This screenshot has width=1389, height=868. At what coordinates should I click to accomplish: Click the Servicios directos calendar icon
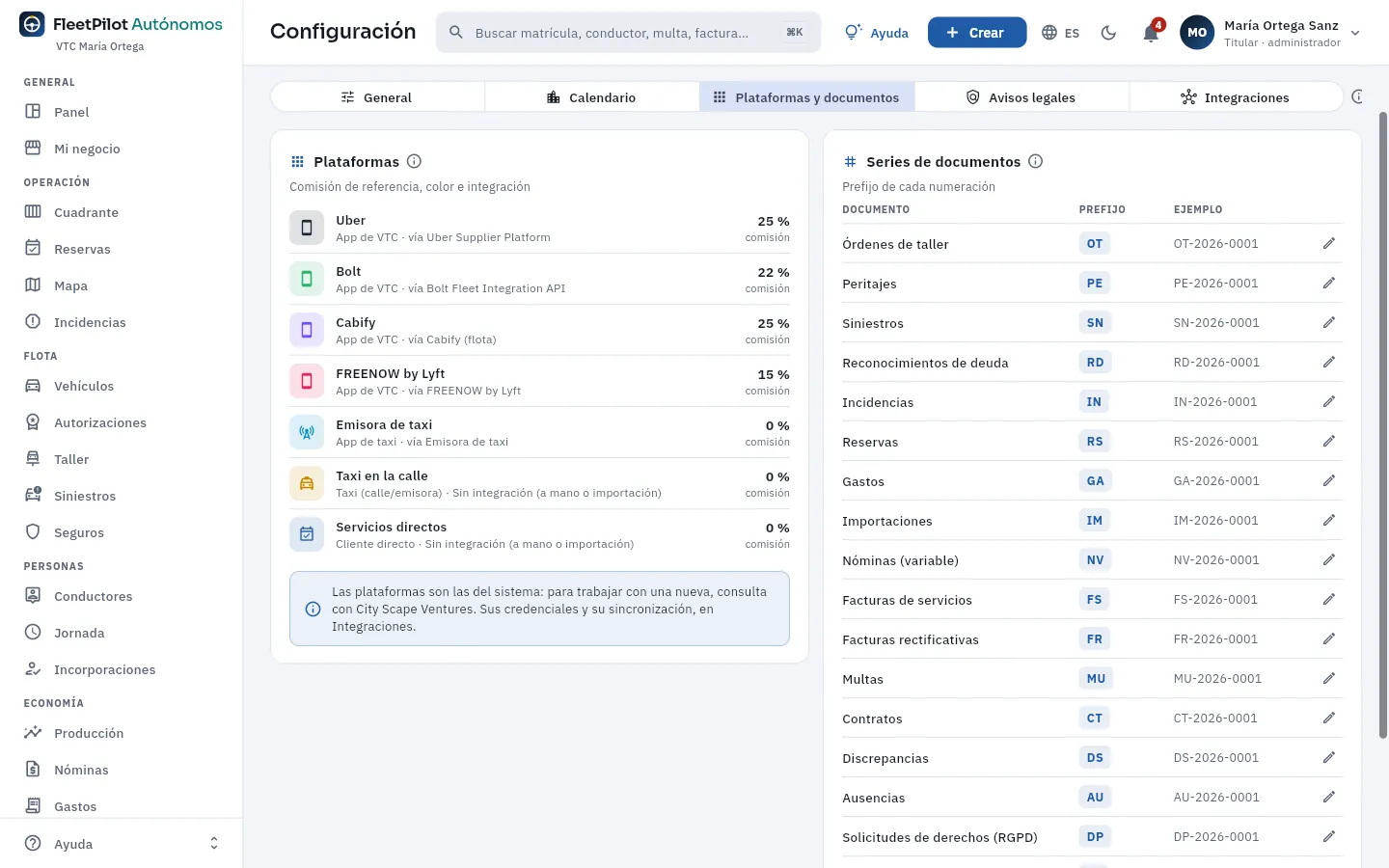click(307, 534)
